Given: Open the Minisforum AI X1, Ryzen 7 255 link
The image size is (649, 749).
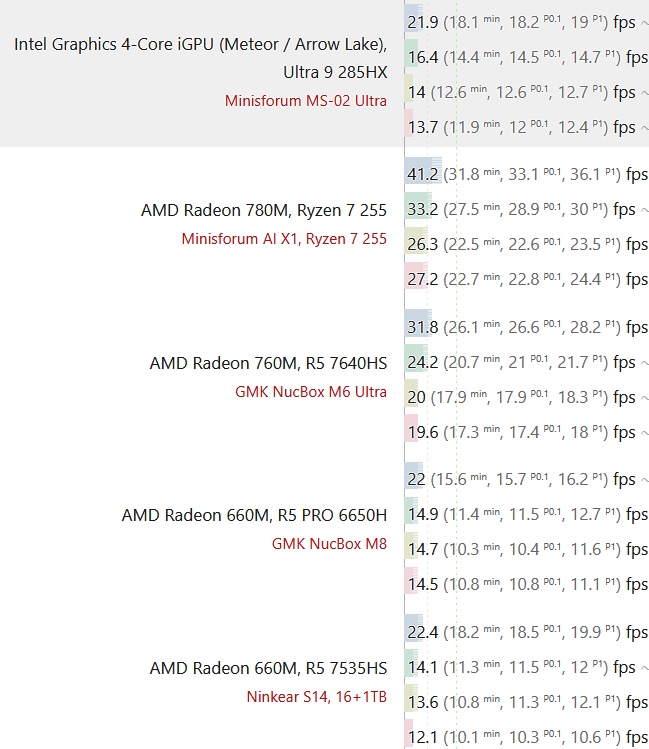Looking at the screenshot, I should [284, 238].
